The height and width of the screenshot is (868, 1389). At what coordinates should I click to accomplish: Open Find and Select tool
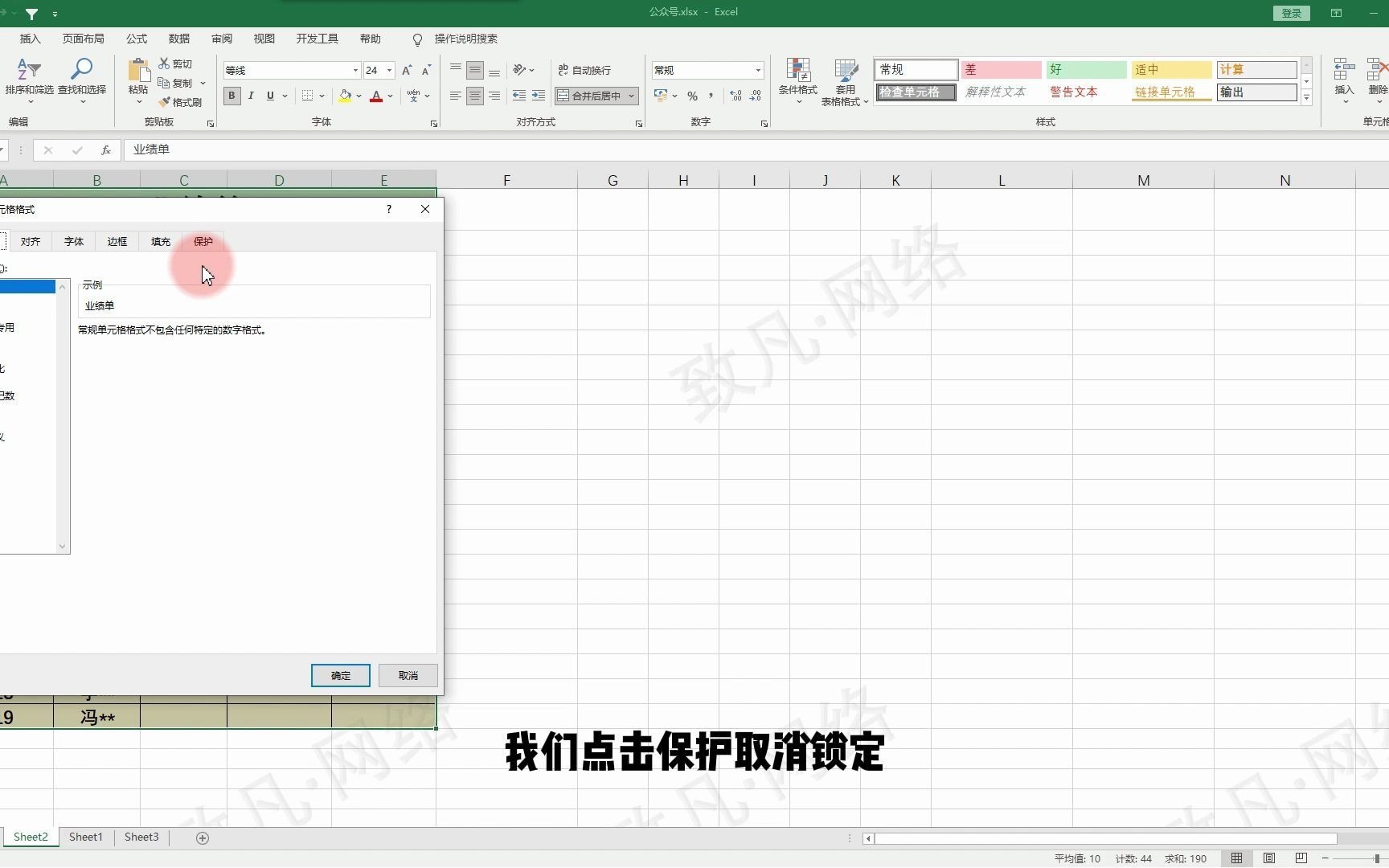[82, 80]
